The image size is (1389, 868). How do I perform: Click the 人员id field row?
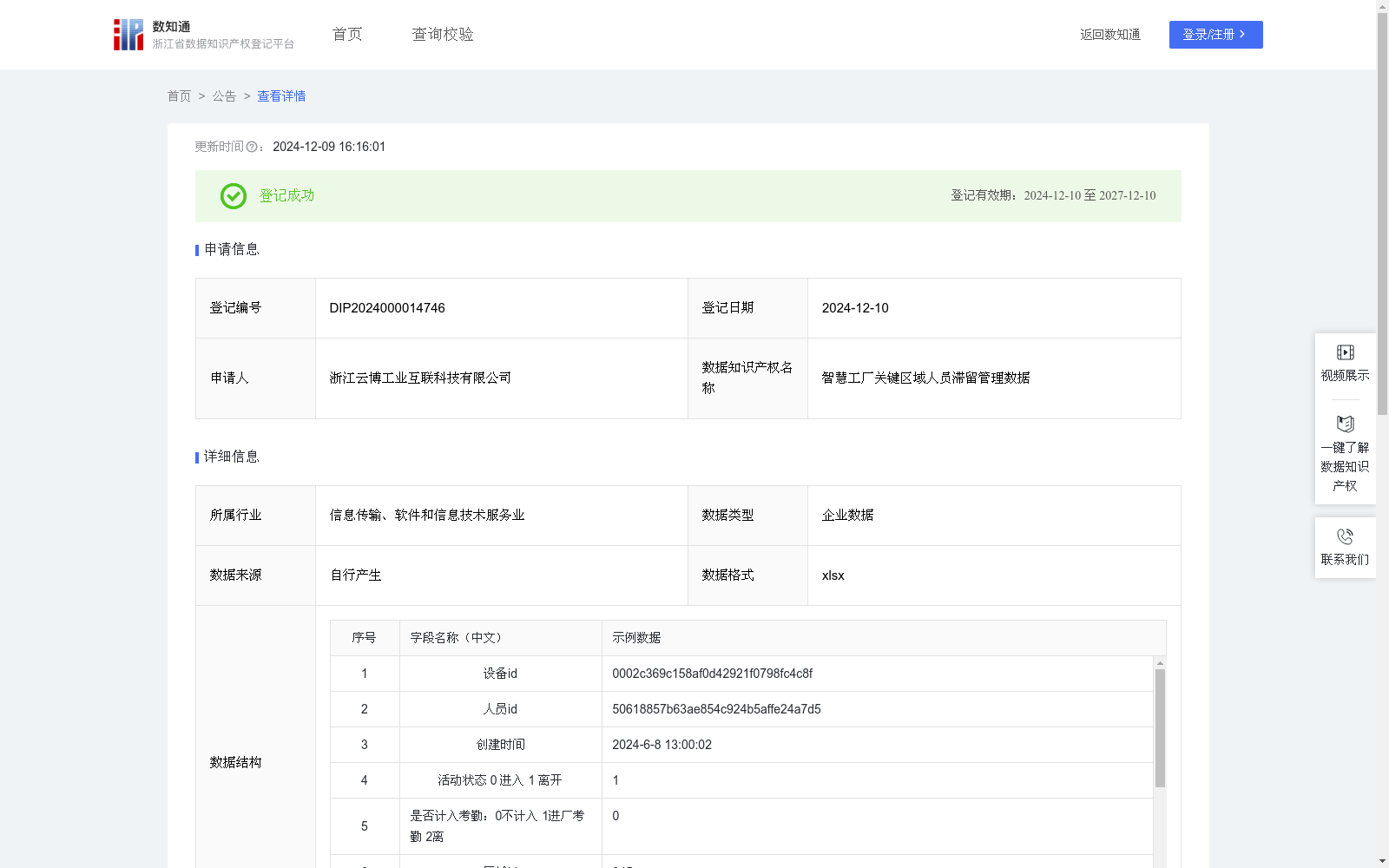click(x=741, y=709)
